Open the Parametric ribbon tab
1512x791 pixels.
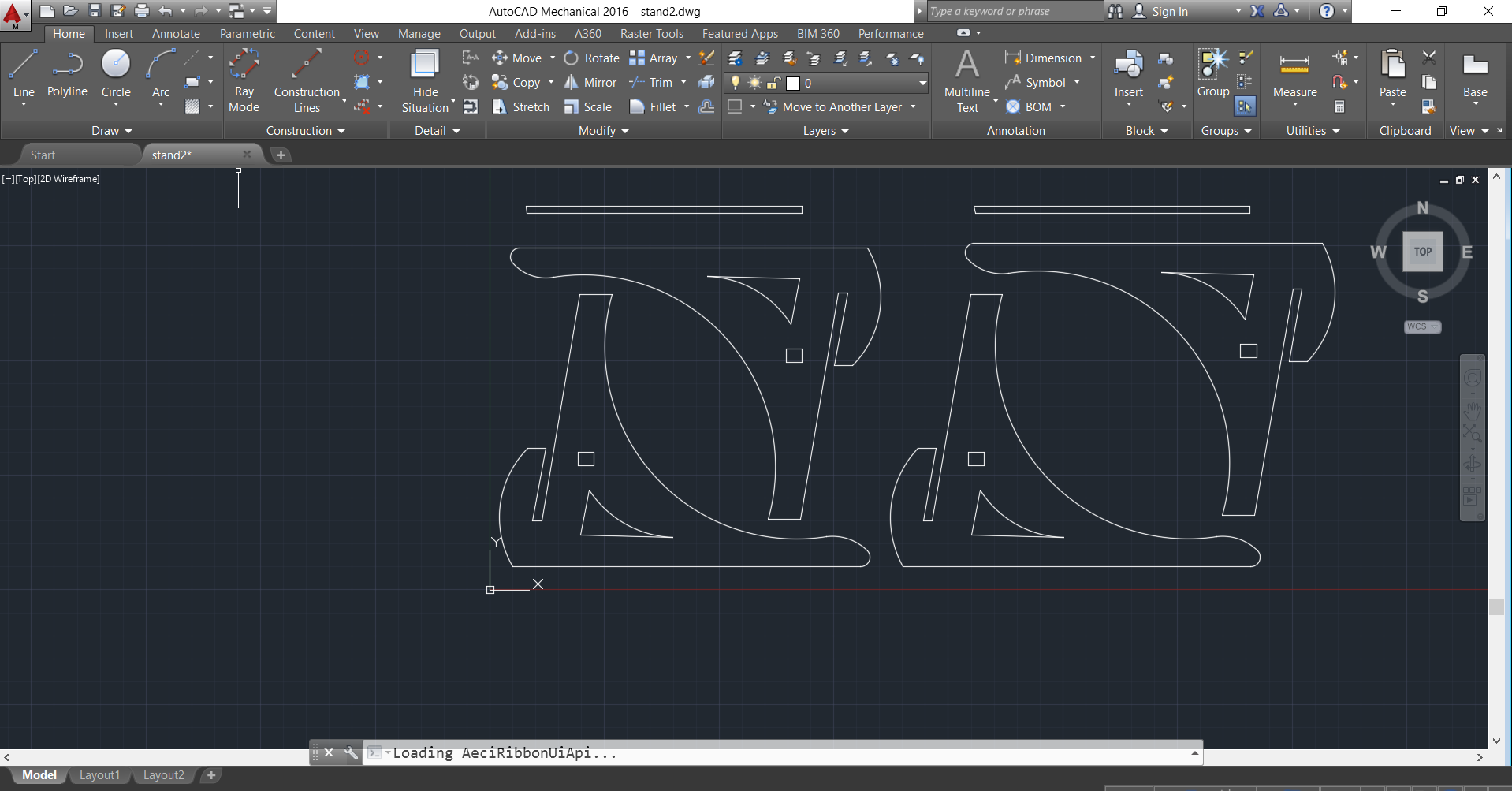click(x=248, y=34)
